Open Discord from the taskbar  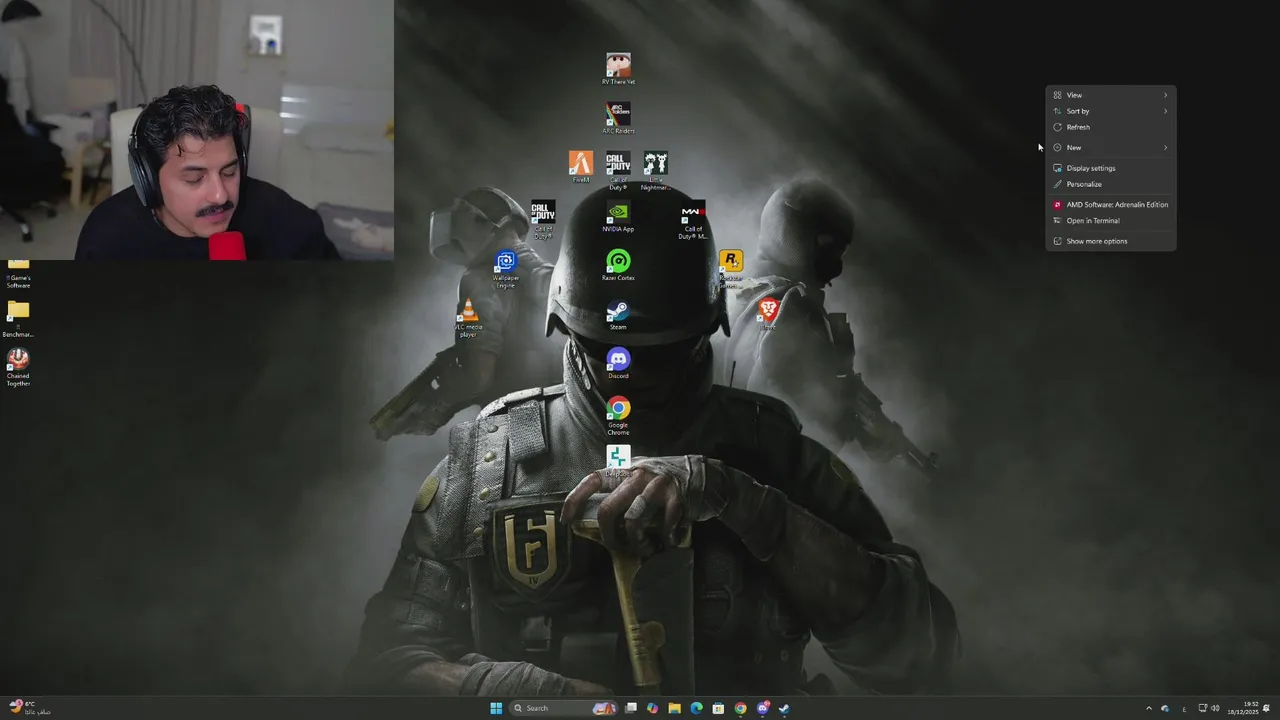(x=762, y=708)
